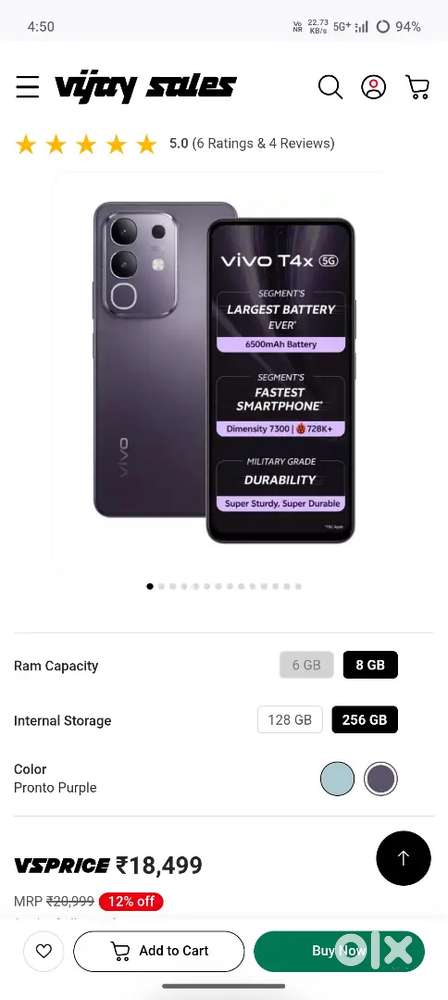Pick the light blue color swatch
448x1000 pixels.
[x=337, y=779]
